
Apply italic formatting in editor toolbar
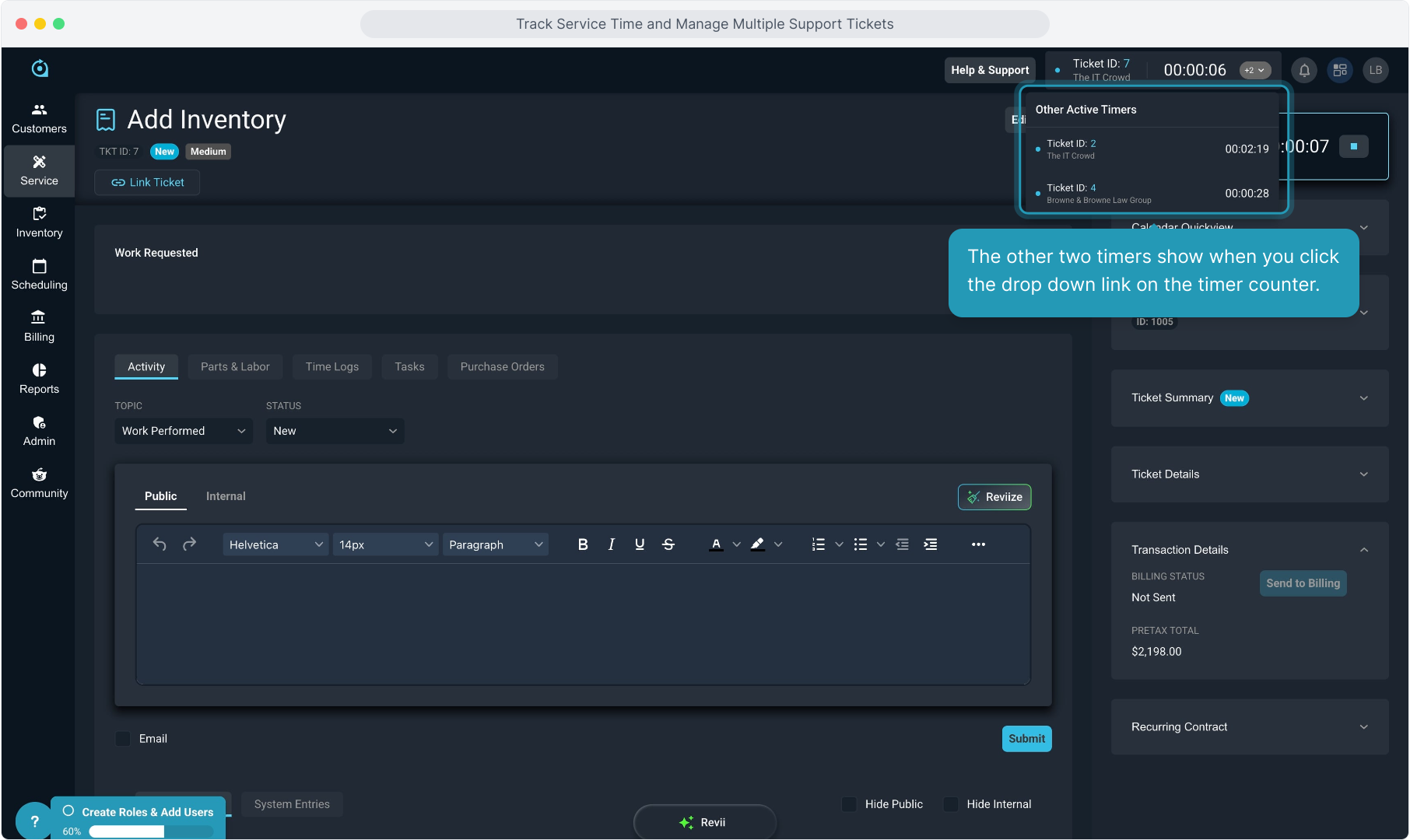click(x=612, y=544)
